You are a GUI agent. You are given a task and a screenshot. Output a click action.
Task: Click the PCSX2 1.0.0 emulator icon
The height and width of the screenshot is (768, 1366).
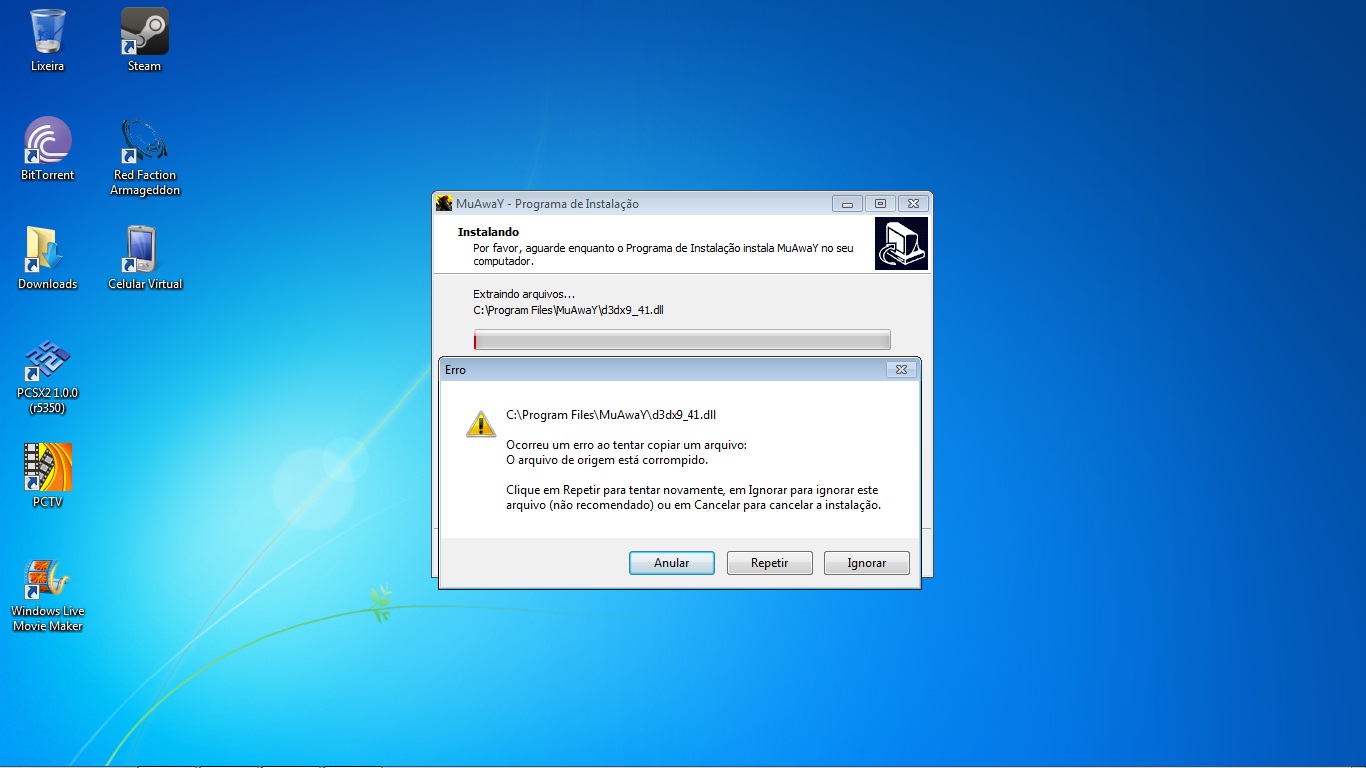point(47,362)
